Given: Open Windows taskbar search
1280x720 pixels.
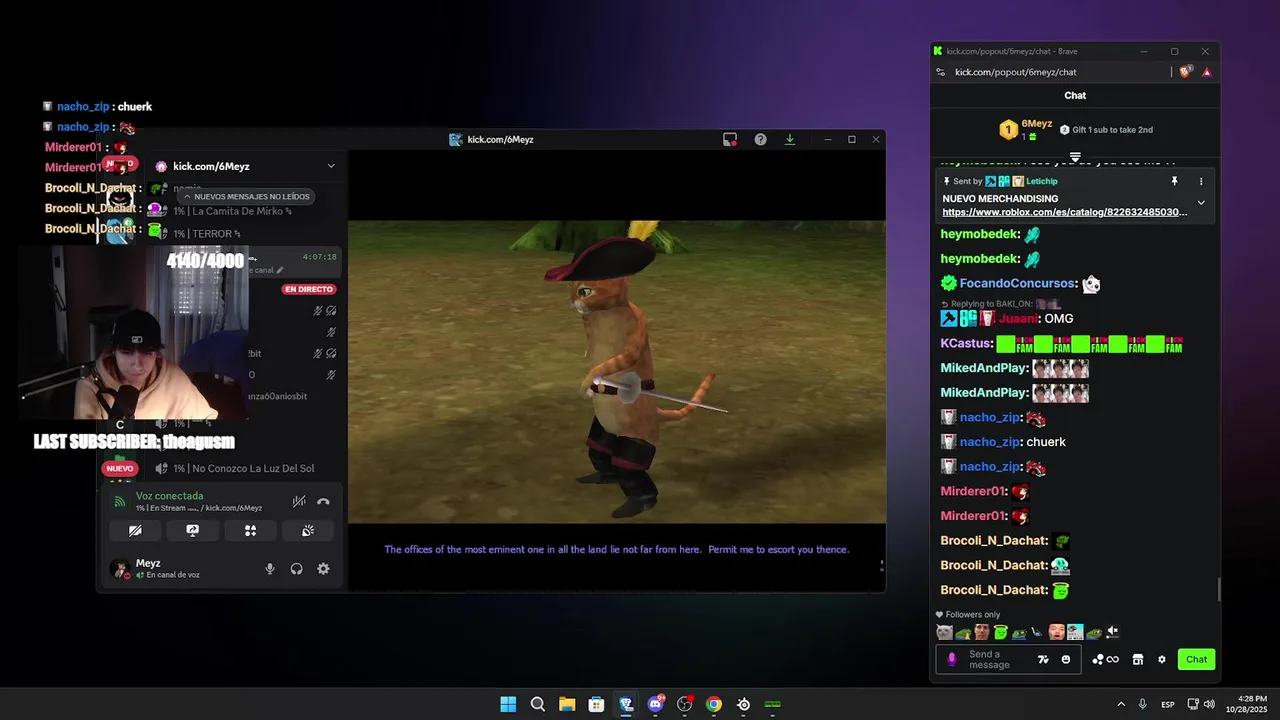Looking at the screenshot, I should pyautogui.click(x=537, y=704).
